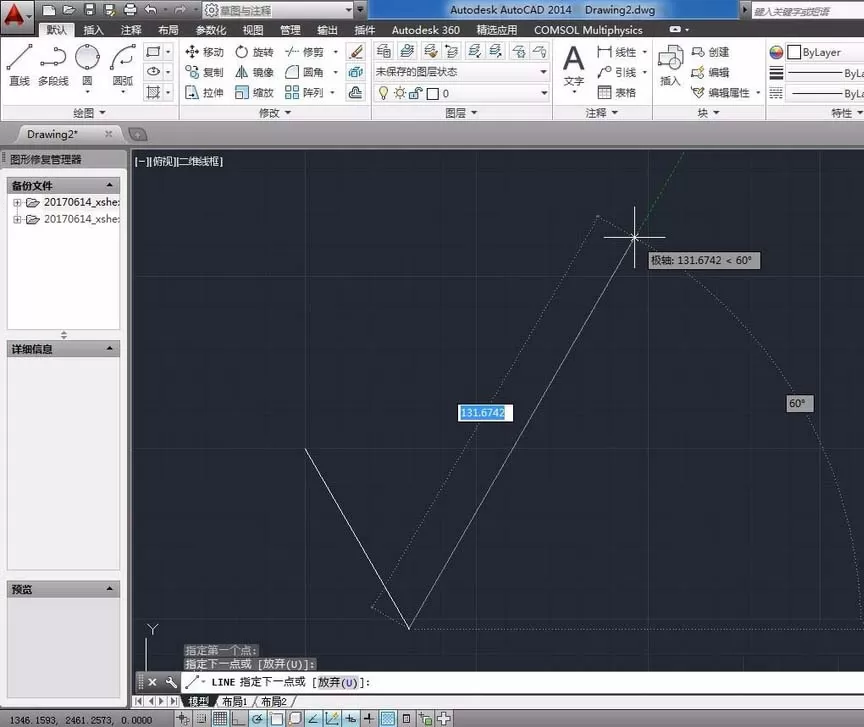Click the Plot (print) icon
The width and height of the screenshot is (864, 727).
[x=130, y=9]
